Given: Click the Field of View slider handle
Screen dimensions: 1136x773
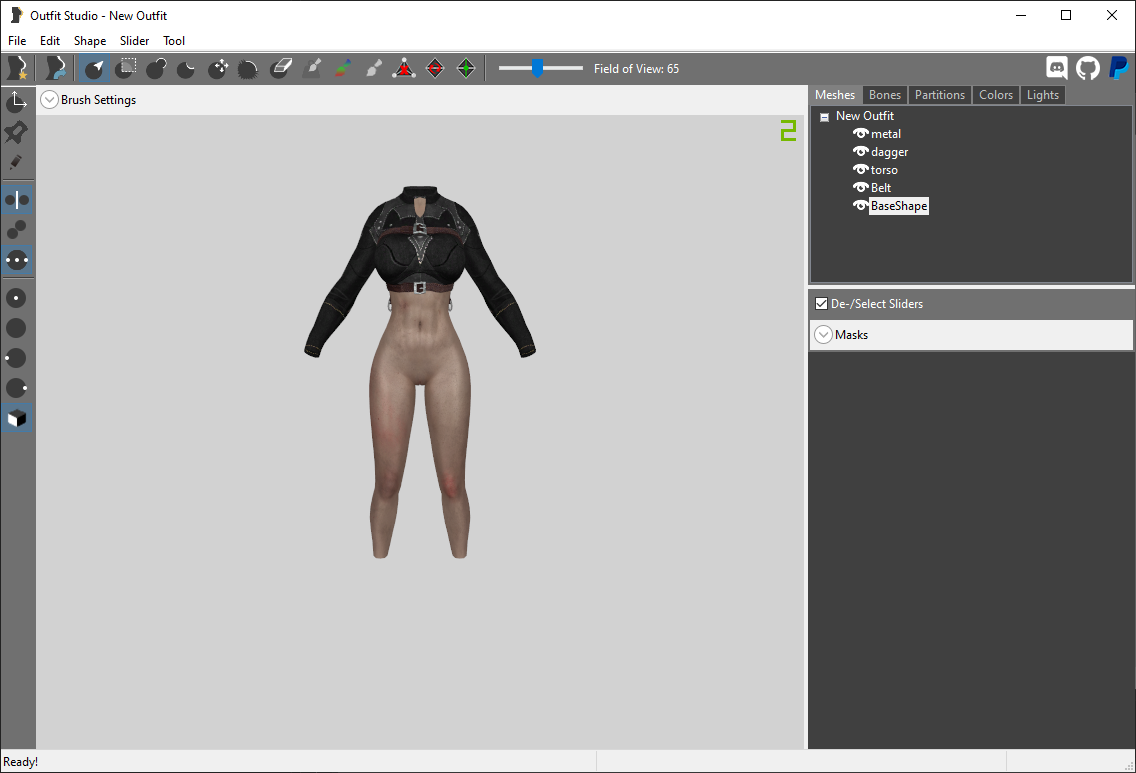Looking at the screenshot, I should pos(537,68).
